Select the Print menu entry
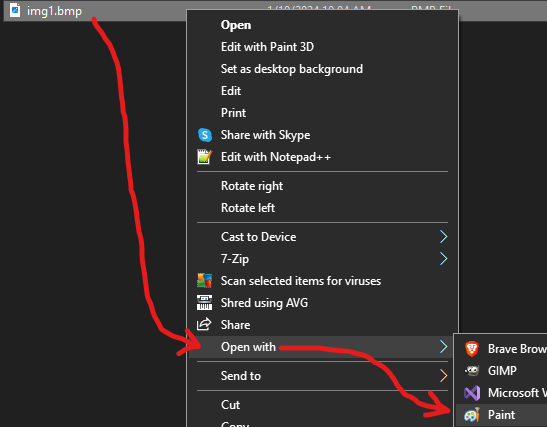Screen dimensions: 547x427 (x=233, y=113)
